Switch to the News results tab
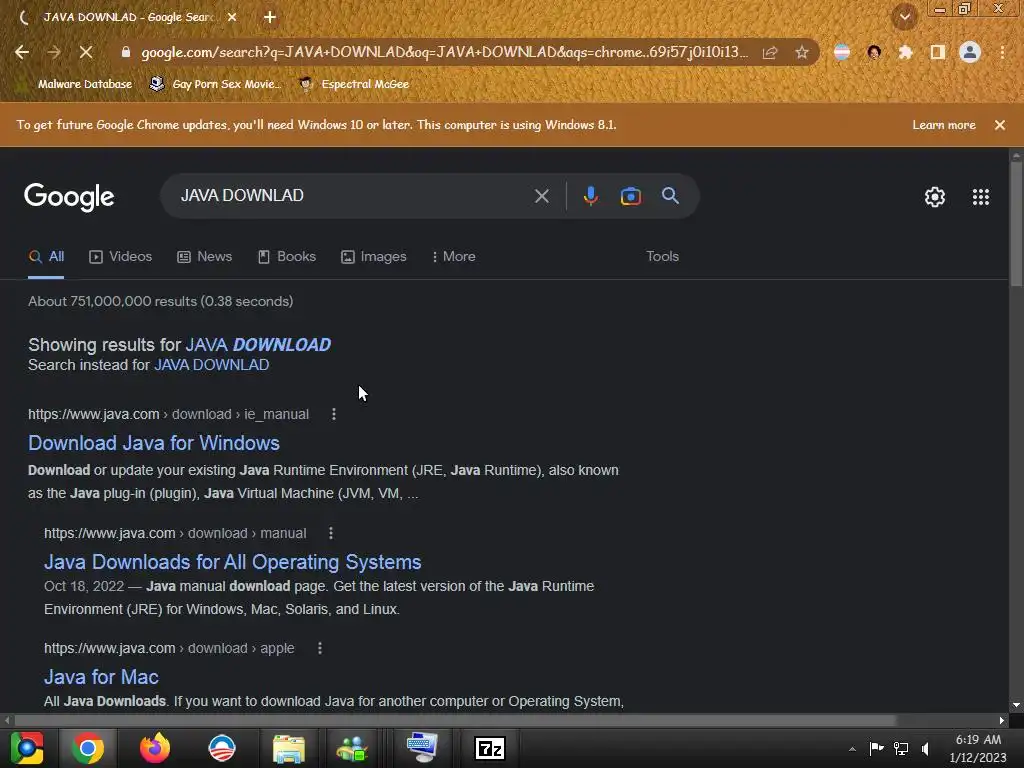Image resolution: width=1024 pixels, height=768 pixels. (204, 257)
